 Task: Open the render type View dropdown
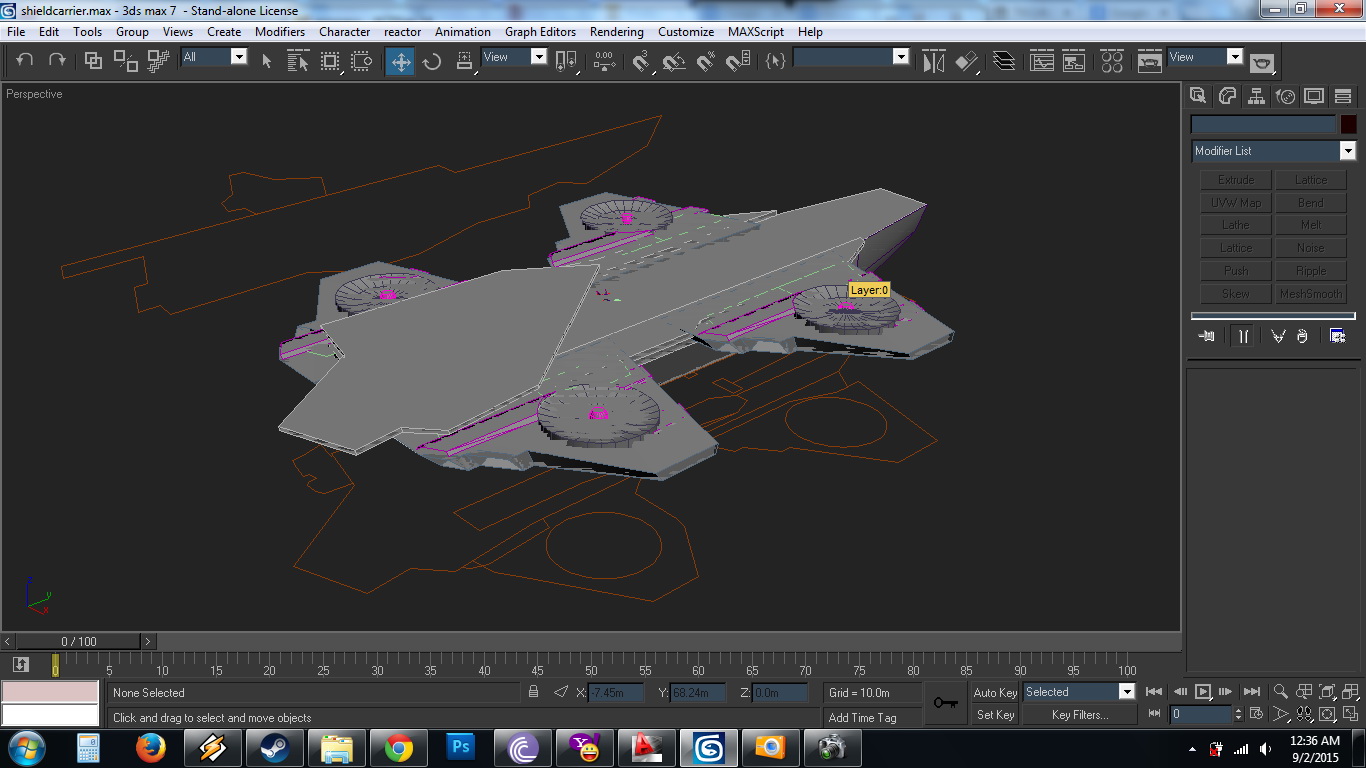1205,57
